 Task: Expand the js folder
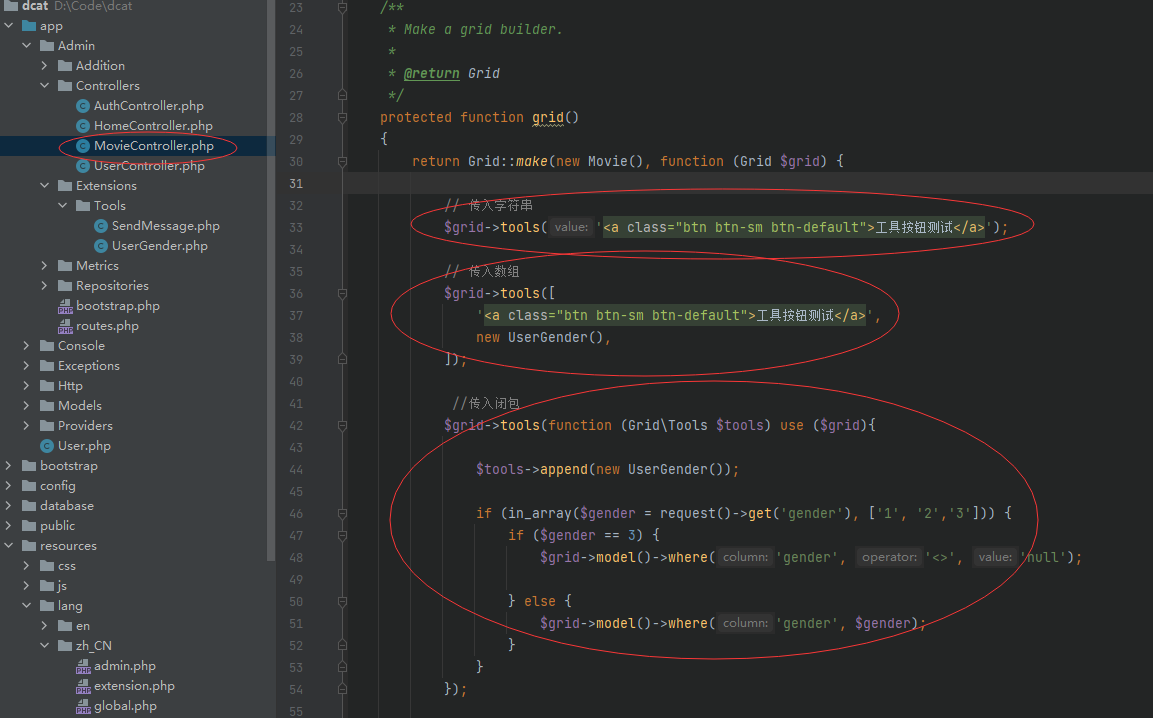click(x=26, y=586)
